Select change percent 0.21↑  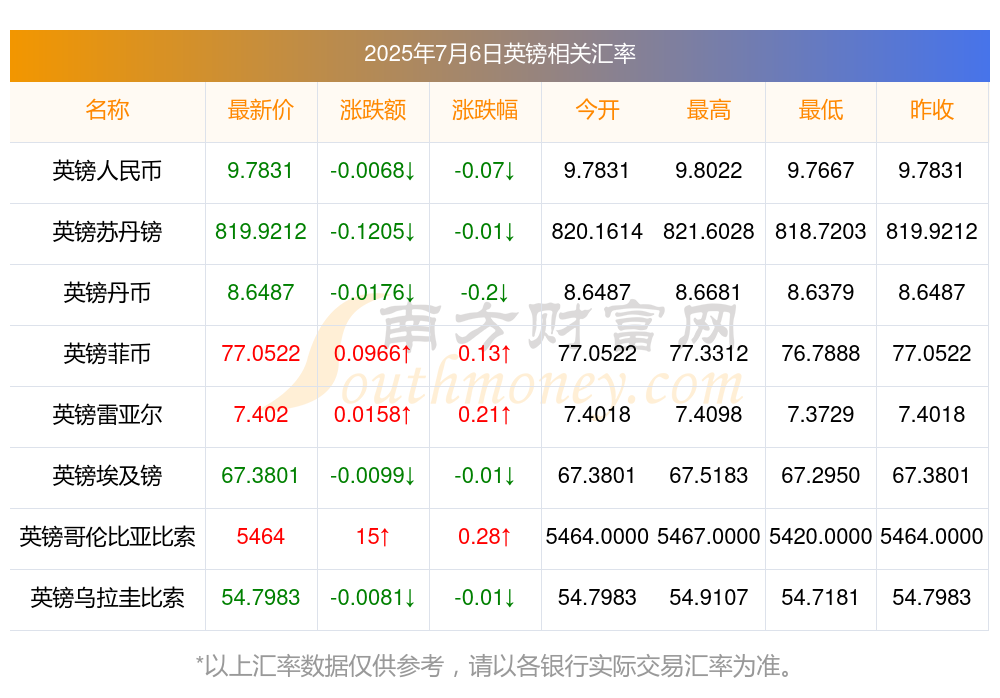tap(485, 415)
